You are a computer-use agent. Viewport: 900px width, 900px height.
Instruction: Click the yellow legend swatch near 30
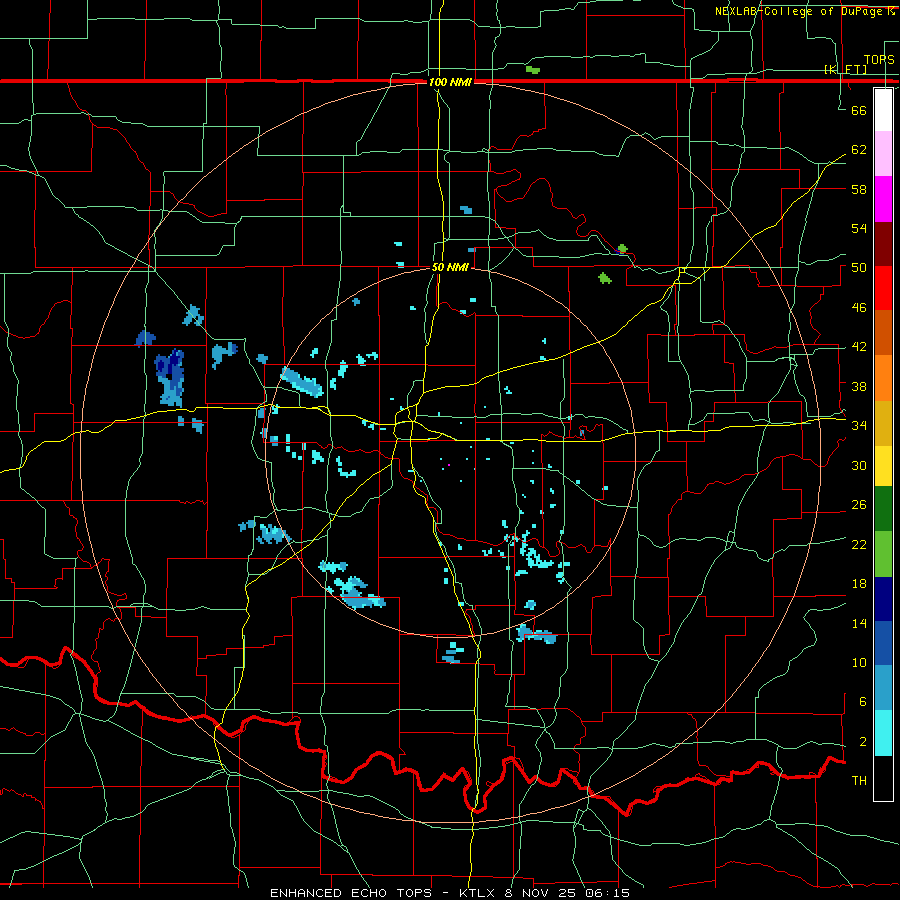click(x=883, y=466)
